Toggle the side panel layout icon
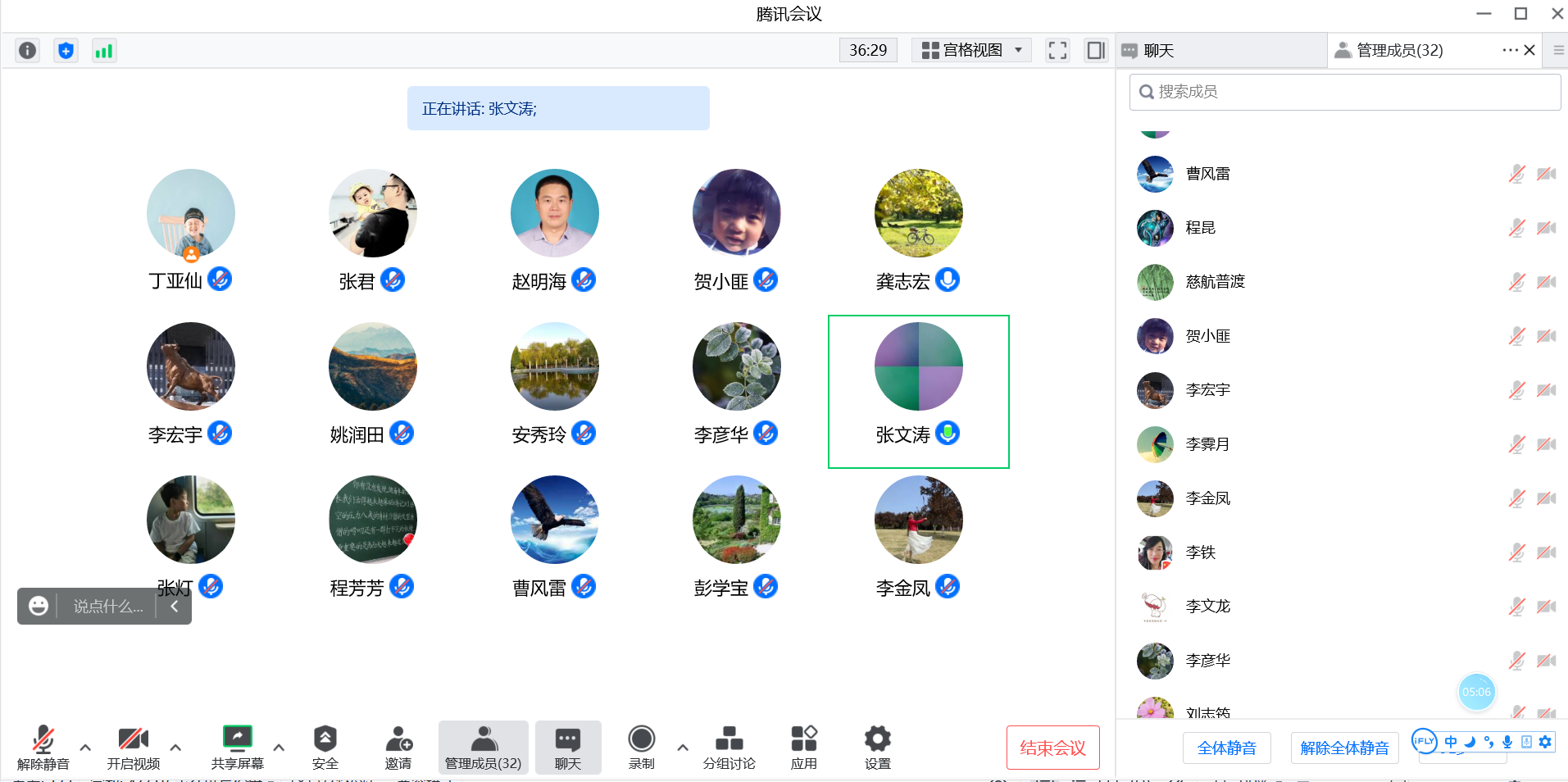The height and width of the screenshot is (782, 1568). (x=1096, y=51)
